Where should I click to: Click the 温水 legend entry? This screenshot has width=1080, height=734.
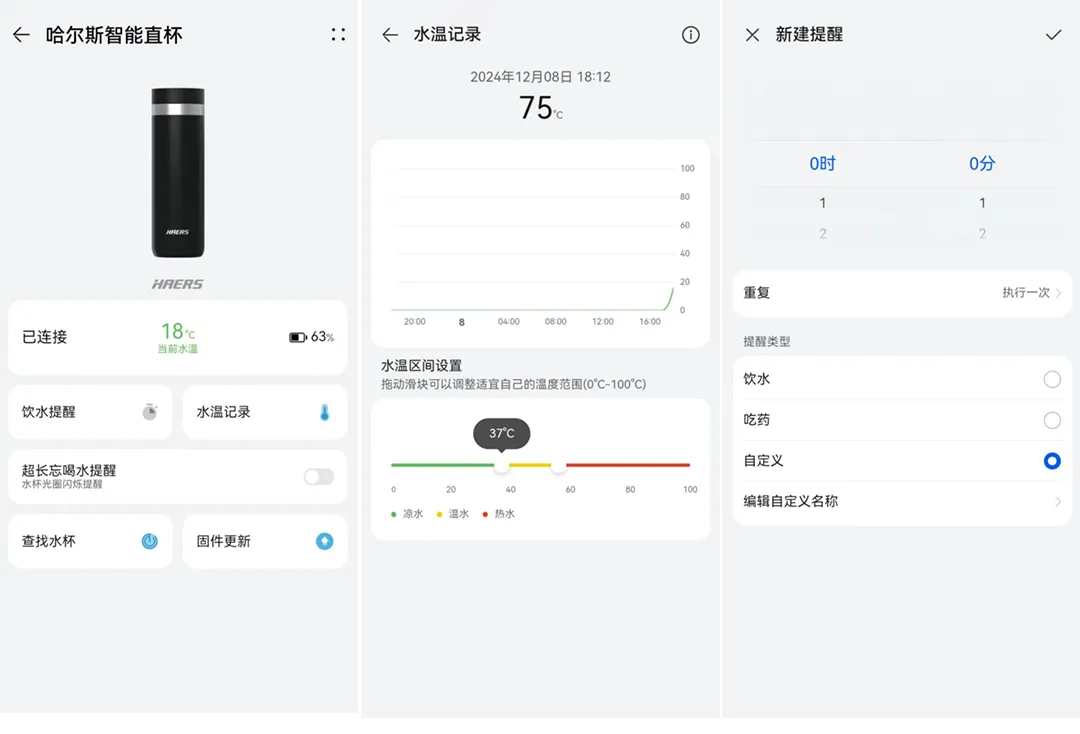(453, 514)
